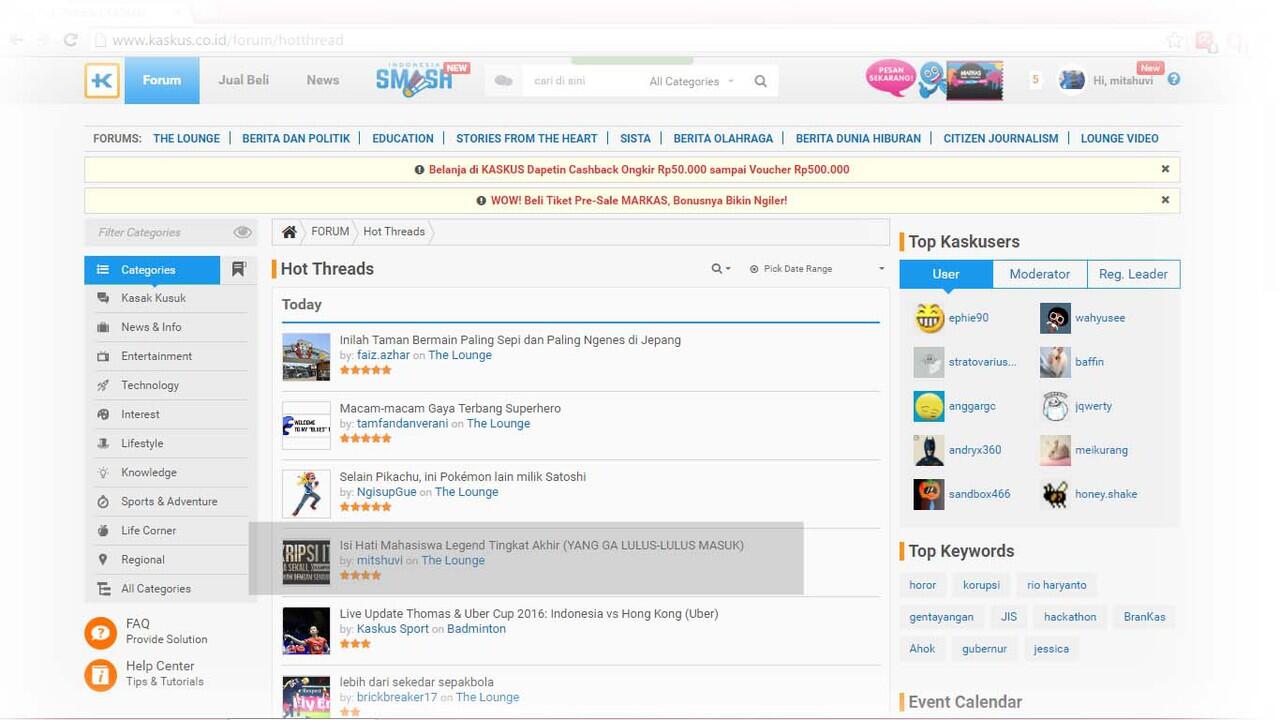
Task: Select the Reg. Leader tab
Action: [1133, 274]
